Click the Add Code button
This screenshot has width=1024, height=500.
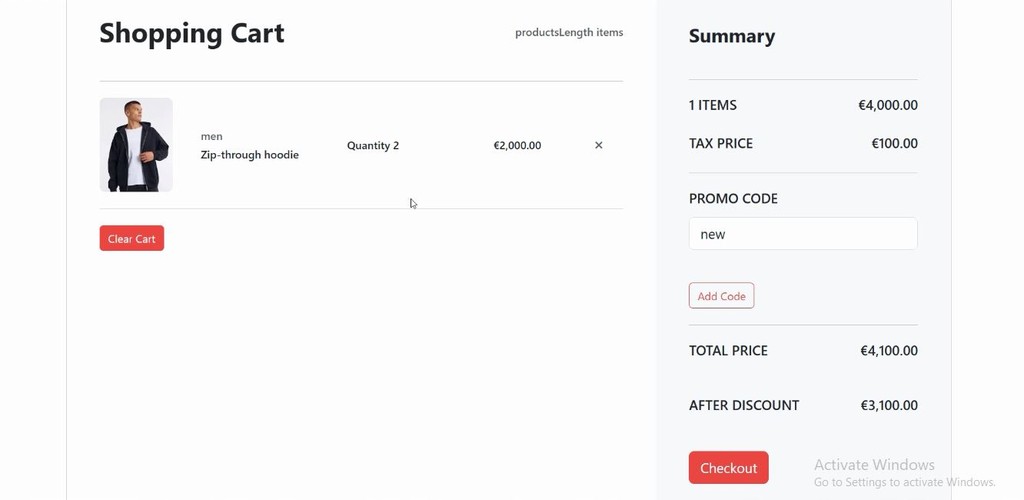pyautogui.click(x=721, y=296)
